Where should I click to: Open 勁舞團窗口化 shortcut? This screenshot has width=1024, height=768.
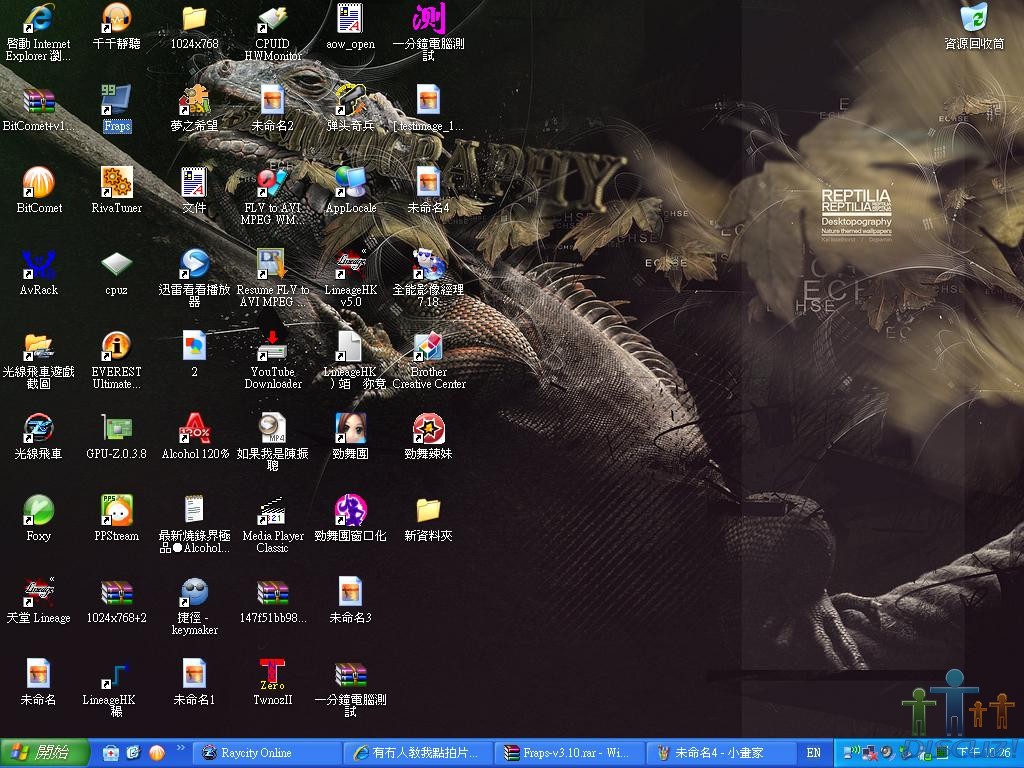click(350, 510)
